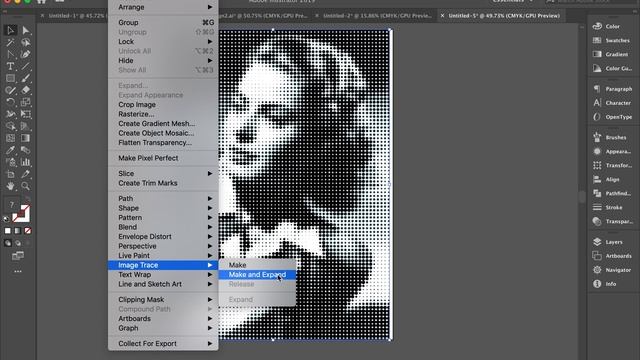640x360 pixels.
Task: Choose Make and Expand
Action: pyautogui.click(x=257, y=275)
